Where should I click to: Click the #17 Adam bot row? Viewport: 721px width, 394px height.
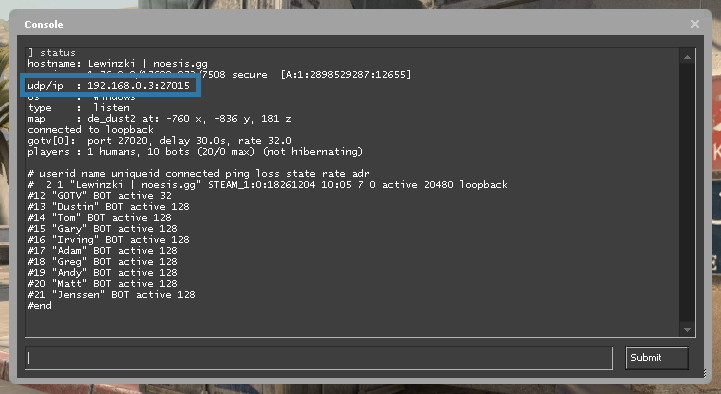pyautogui.click(x=102, y=251)
